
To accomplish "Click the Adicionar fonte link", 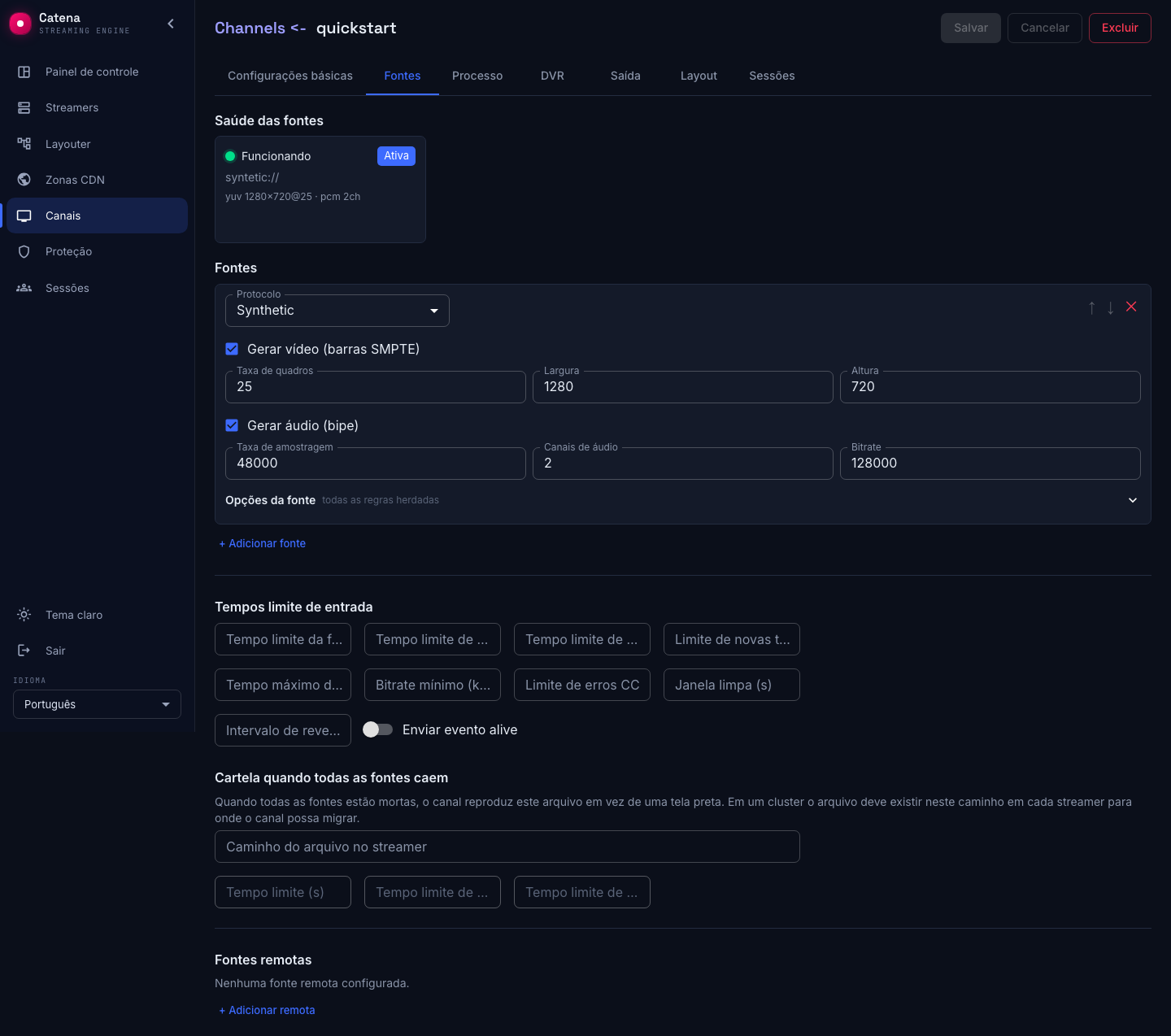I will [262, 543].
